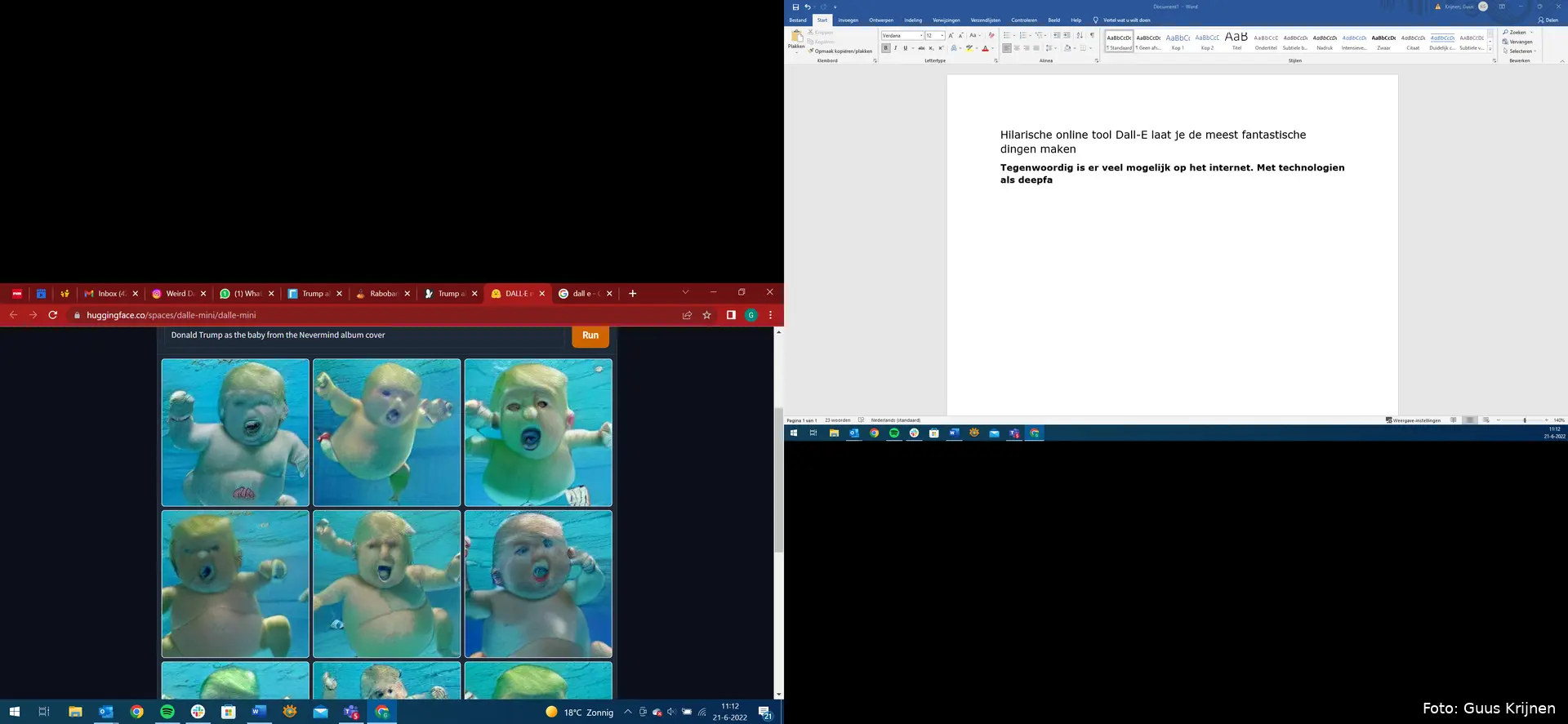Screen dimensions: 1568x724
Task: Toggle italic formatting in Word ribbon
Action: point(895,48)
